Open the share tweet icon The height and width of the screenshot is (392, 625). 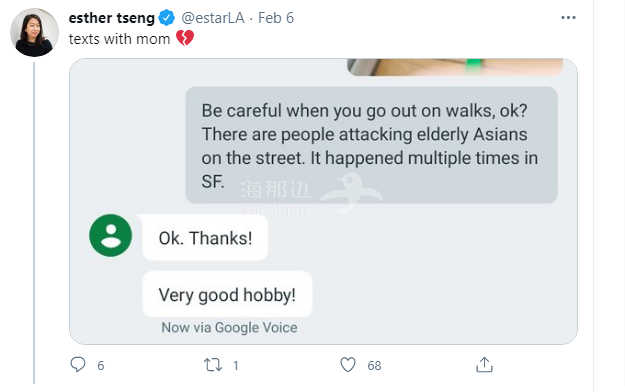(x=484, y=364)
